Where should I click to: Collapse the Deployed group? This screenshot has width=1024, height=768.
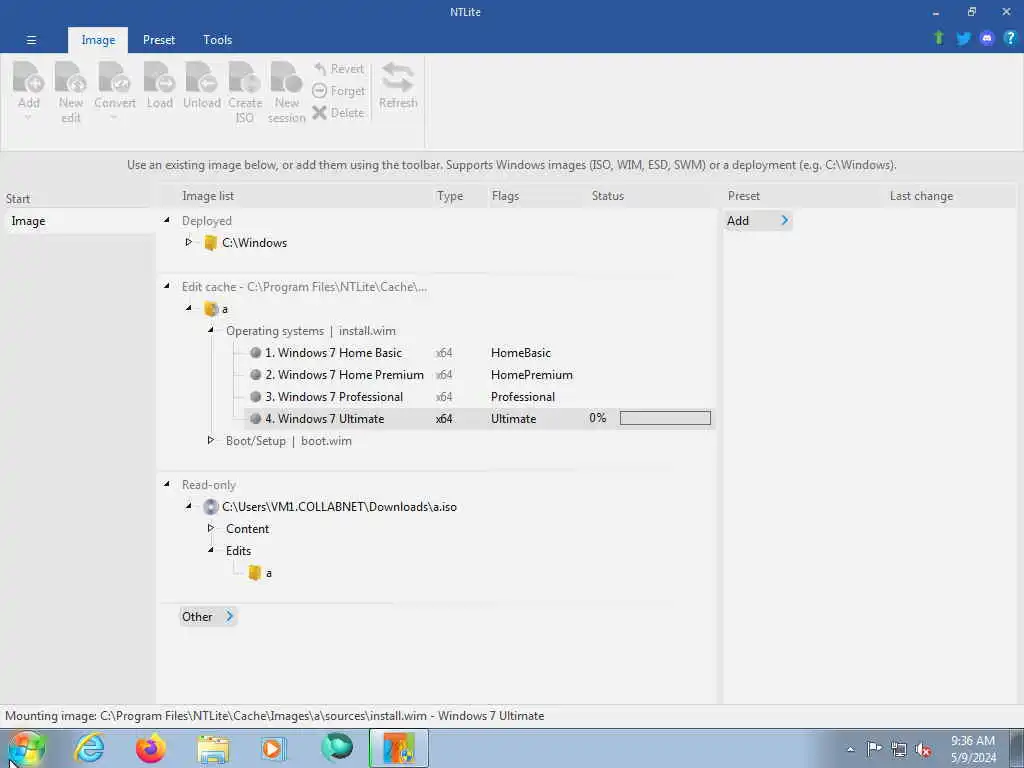(x=167, y=220)
